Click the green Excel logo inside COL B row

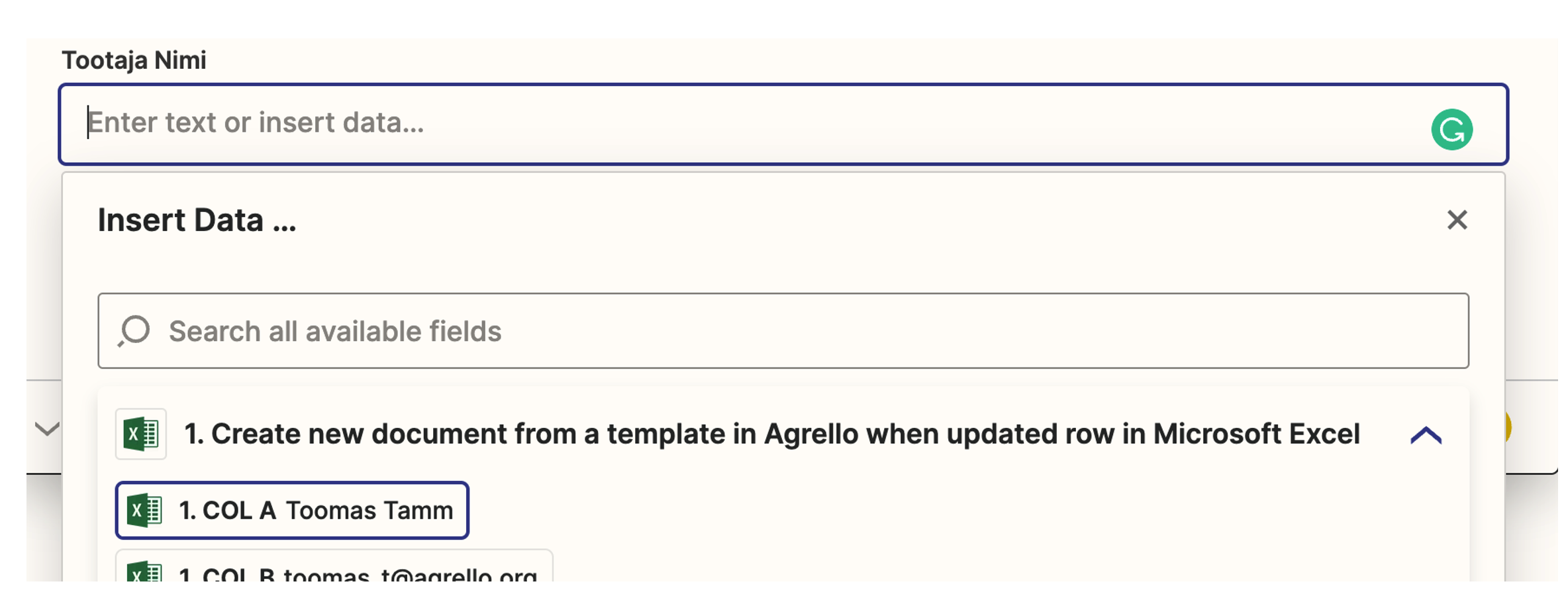coord(146,574)
